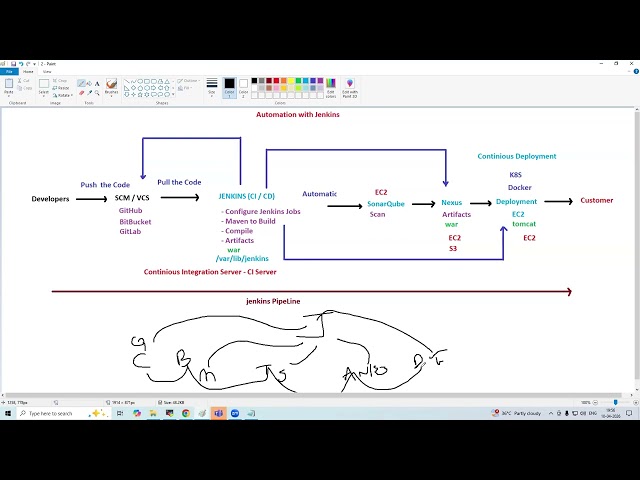Pick the red color swatch
Screen dimensions: 640x480
pyautogui.click(x=276, y=81)
